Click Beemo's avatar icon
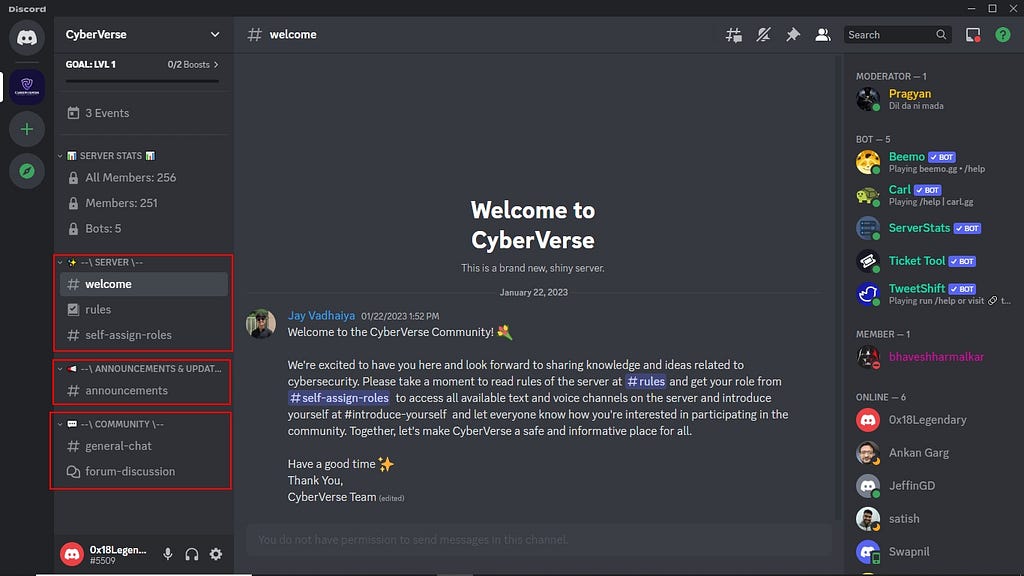 pos(868,162)
